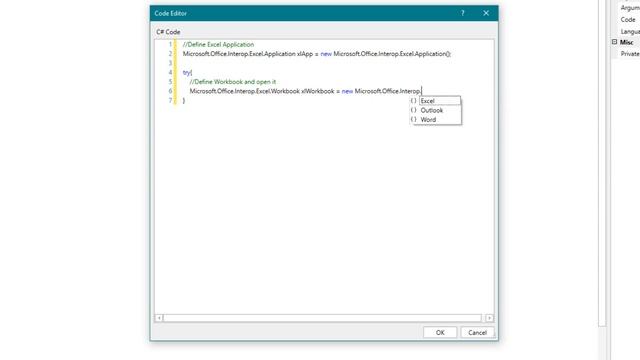Click the right arrow of horizontal scrollbar
This screenshot has height=360, width=640.
point(489,318)
